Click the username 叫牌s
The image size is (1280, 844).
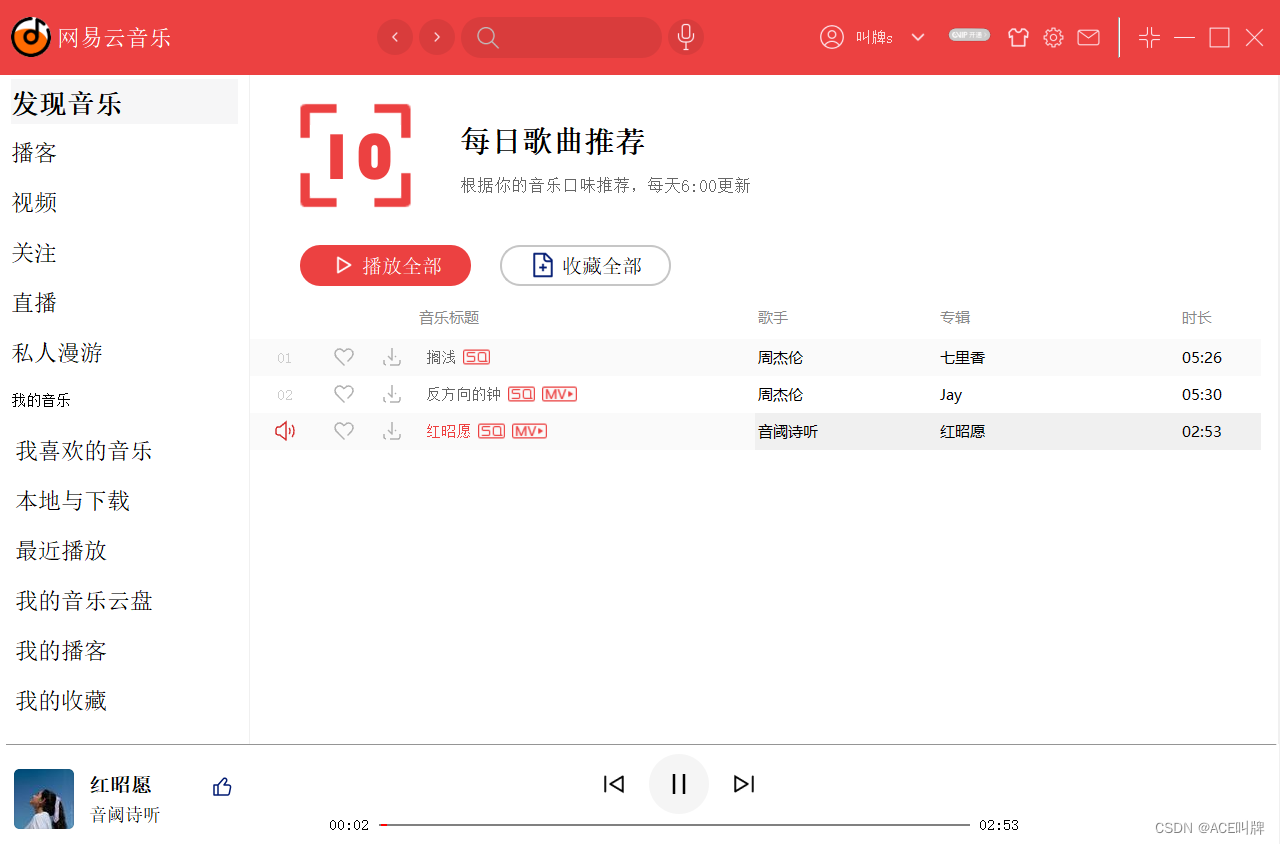pos(874,37)
